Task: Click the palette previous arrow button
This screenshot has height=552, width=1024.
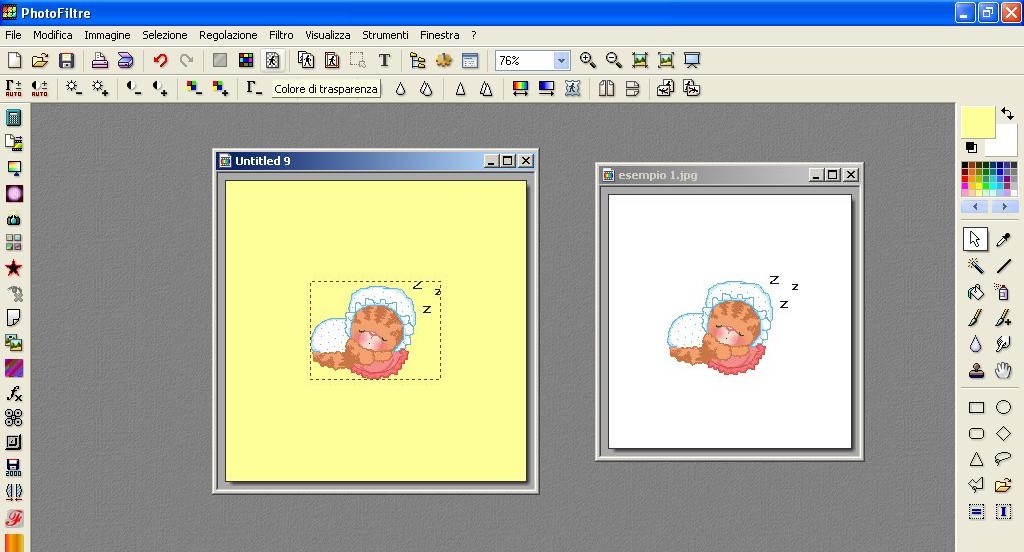Action: [x=975, y=207]
